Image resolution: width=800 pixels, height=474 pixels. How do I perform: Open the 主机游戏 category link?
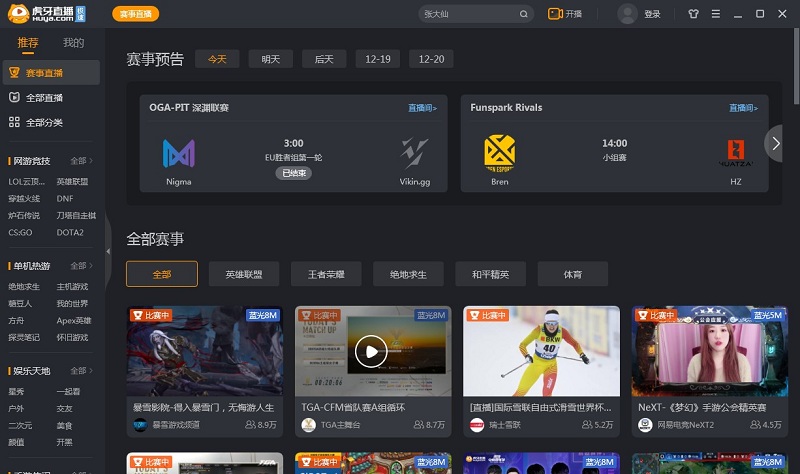click(72, 287)
